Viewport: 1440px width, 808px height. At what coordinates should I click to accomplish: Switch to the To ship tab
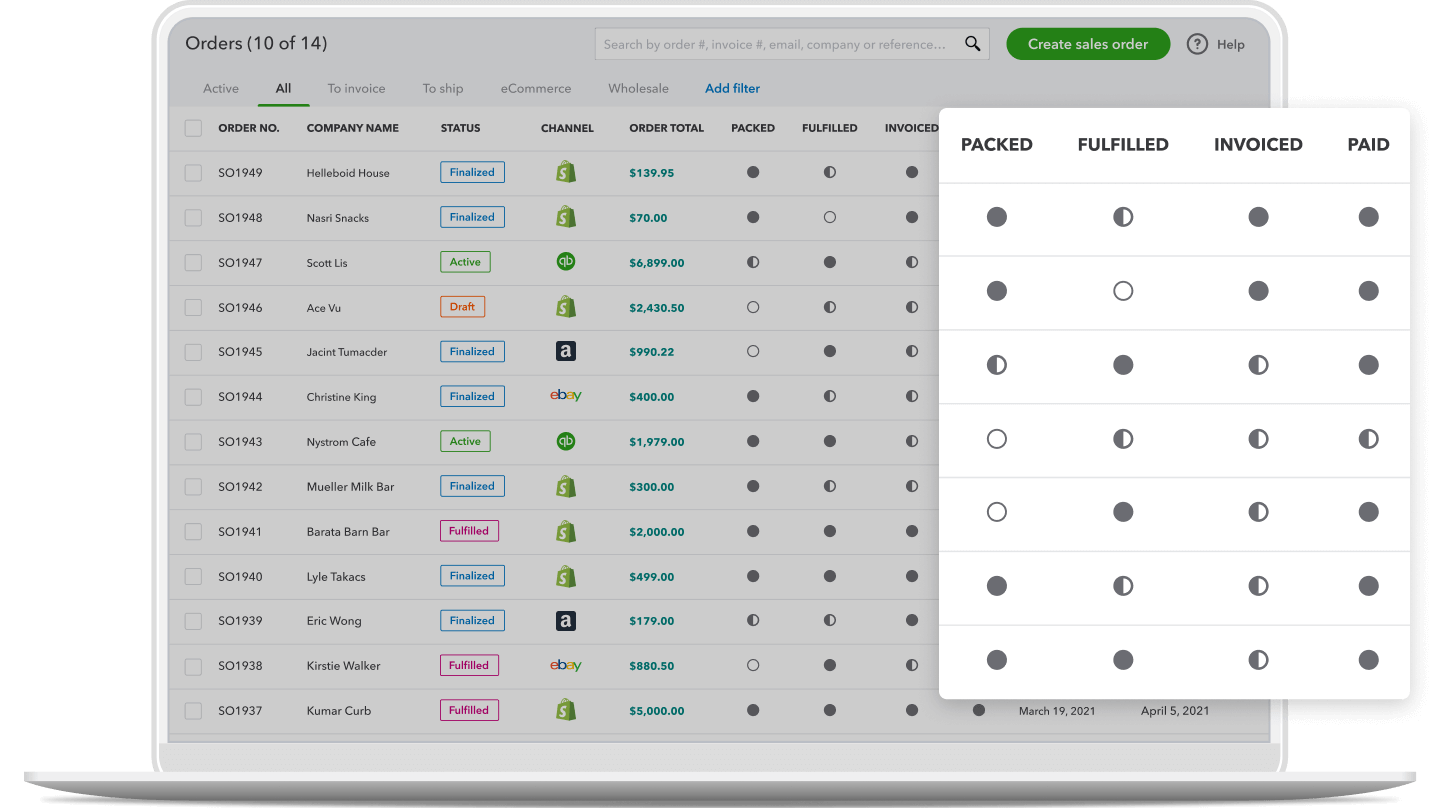pyautogui.click(x=443, y=88)
